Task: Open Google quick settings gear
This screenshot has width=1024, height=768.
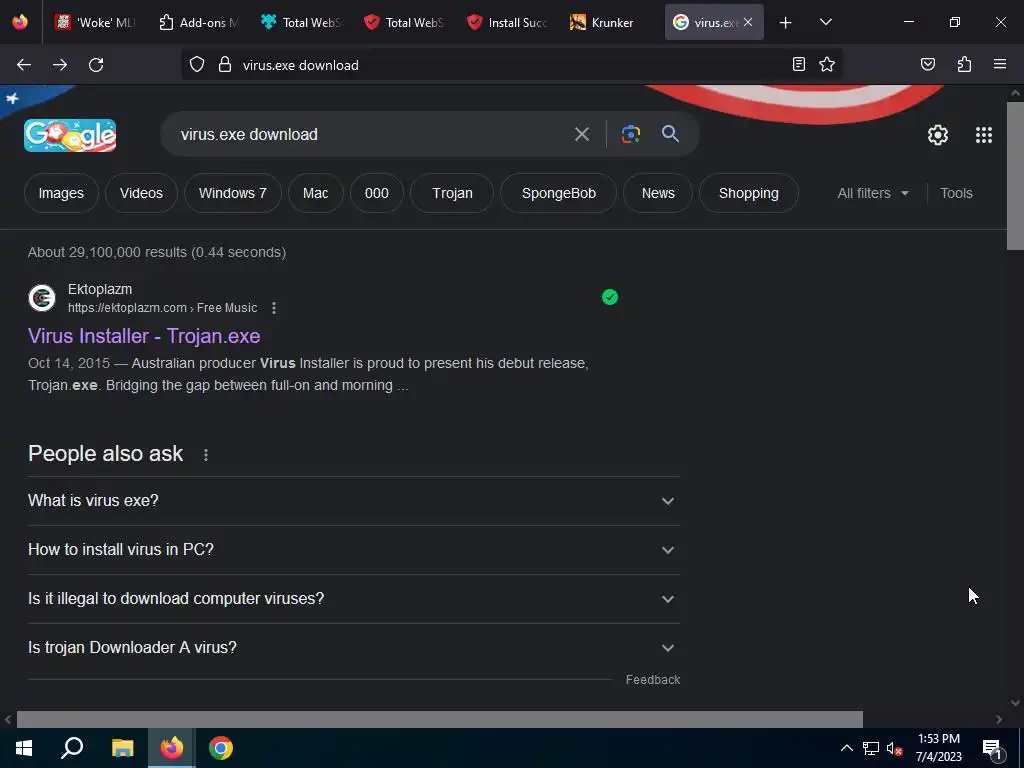Action: [x=938, y=135]
